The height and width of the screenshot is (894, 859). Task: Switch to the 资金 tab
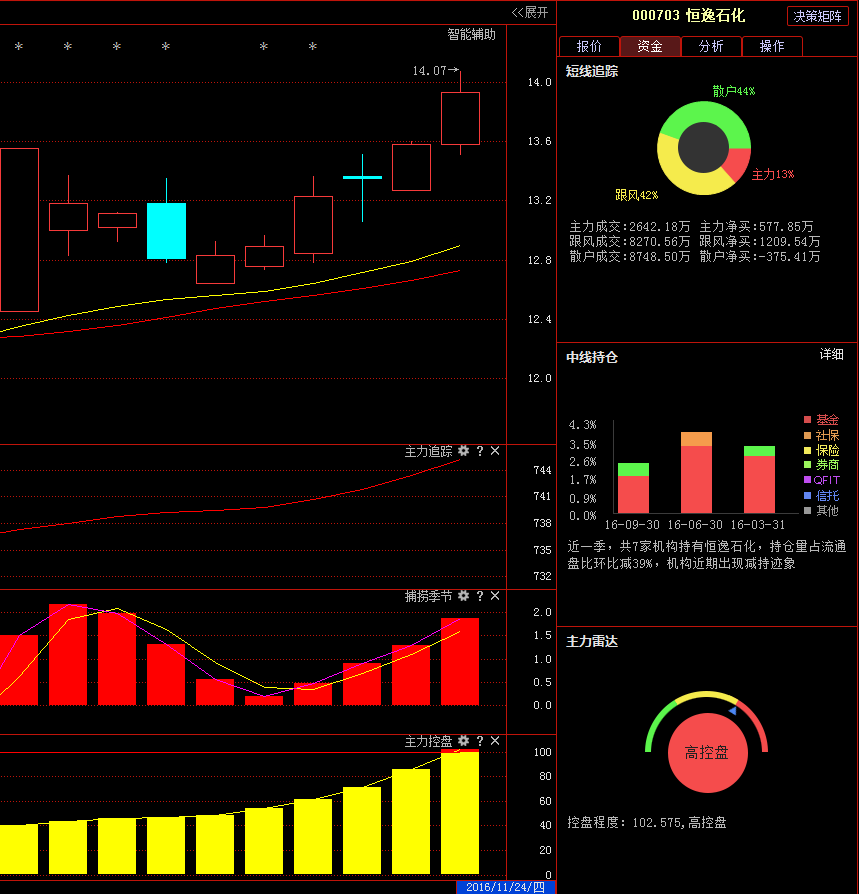click(x=650, y=46)
